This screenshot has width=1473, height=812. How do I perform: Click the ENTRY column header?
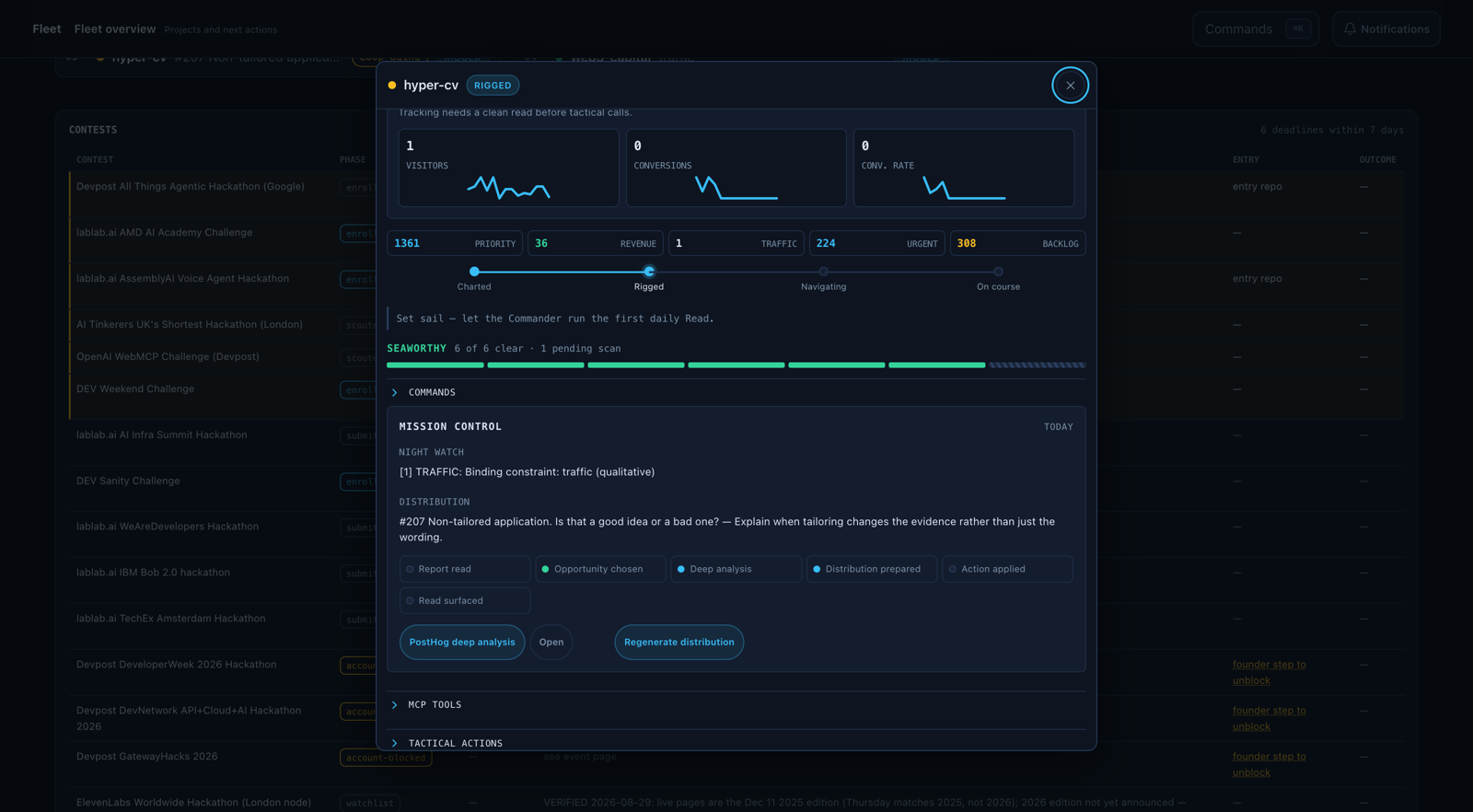(1246, 159)
